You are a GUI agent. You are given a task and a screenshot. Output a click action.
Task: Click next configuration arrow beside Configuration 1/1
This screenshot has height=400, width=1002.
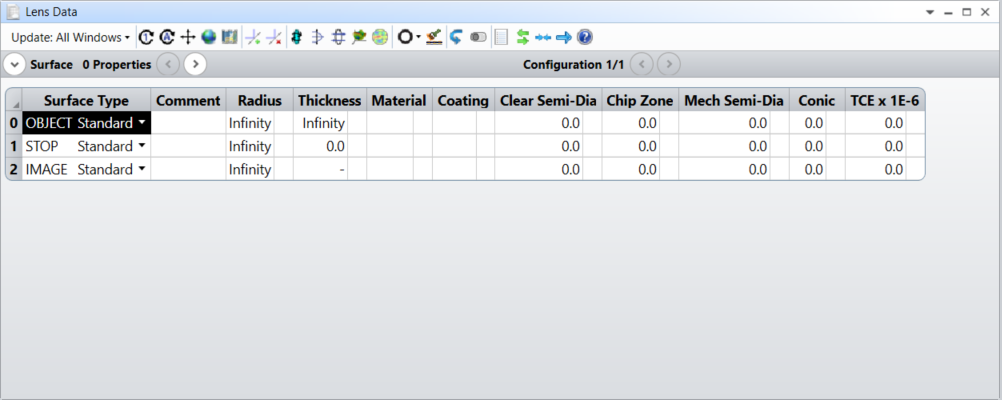tap(668, 65)
